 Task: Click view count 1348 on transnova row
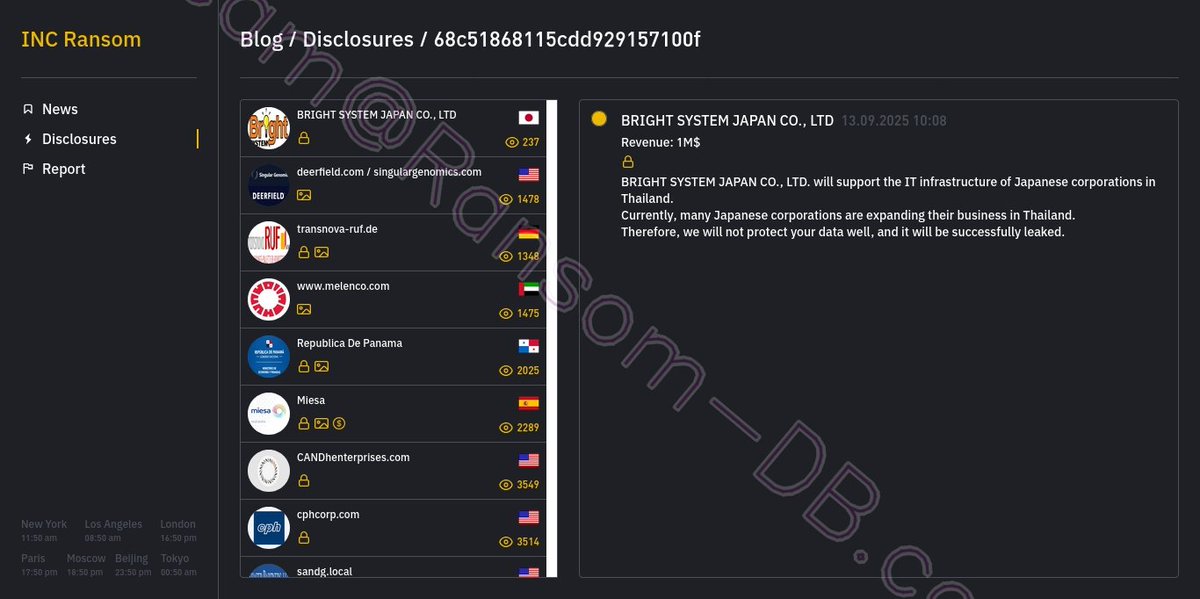coord(528,256)
